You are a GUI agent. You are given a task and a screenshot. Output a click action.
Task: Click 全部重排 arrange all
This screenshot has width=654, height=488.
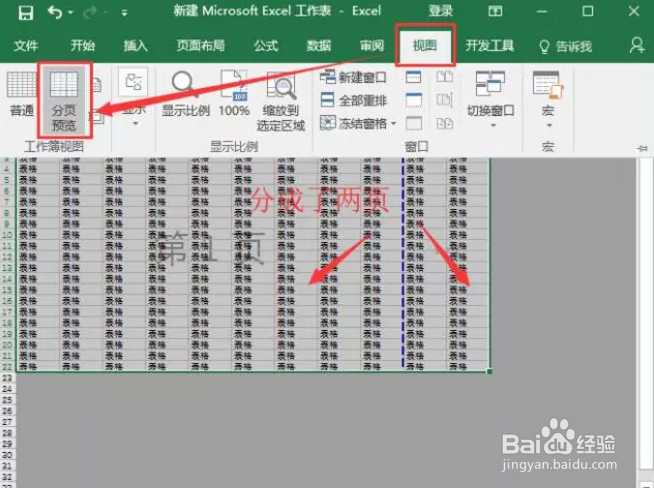353,100
